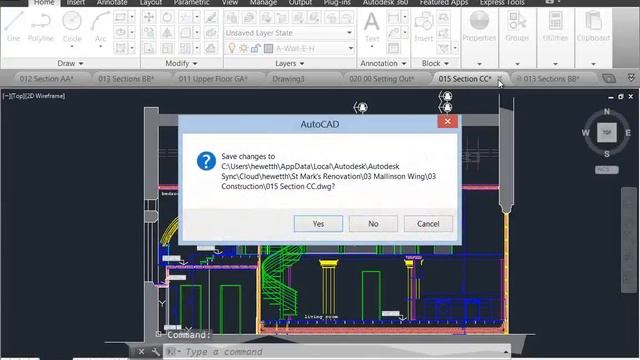
Task: Click the Text annotation tool
Action: 371,27
